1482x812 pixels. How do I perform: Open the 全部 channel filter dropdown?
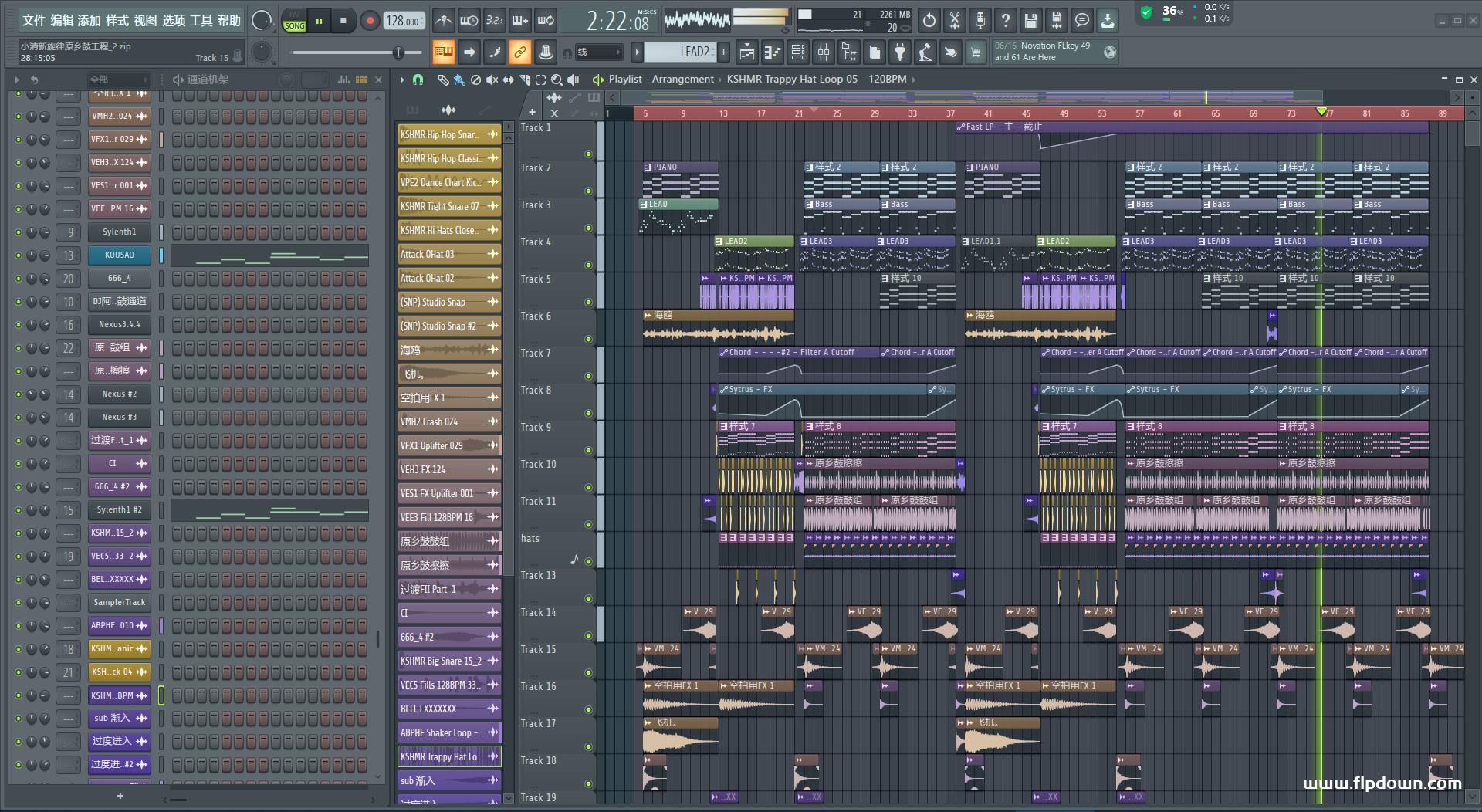pyautogui.click(x=117, y=80)
